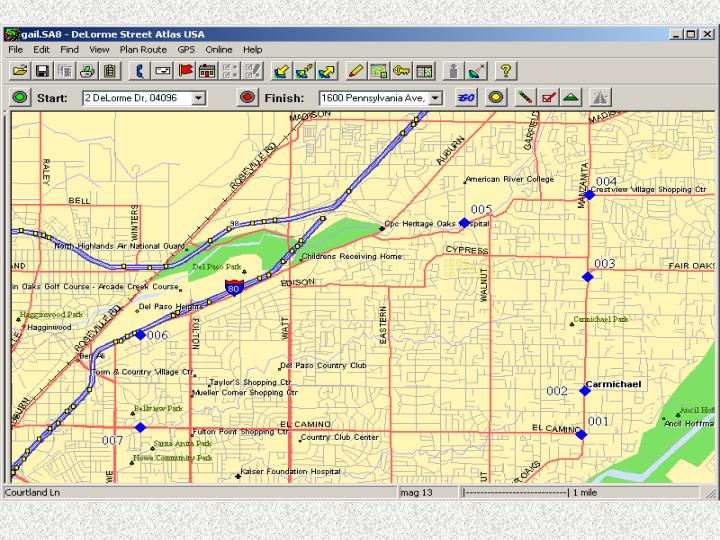Image resolution: width=720 pixels, height=540 pixels.
Task: Open the GPS menu
Action: 186,49
